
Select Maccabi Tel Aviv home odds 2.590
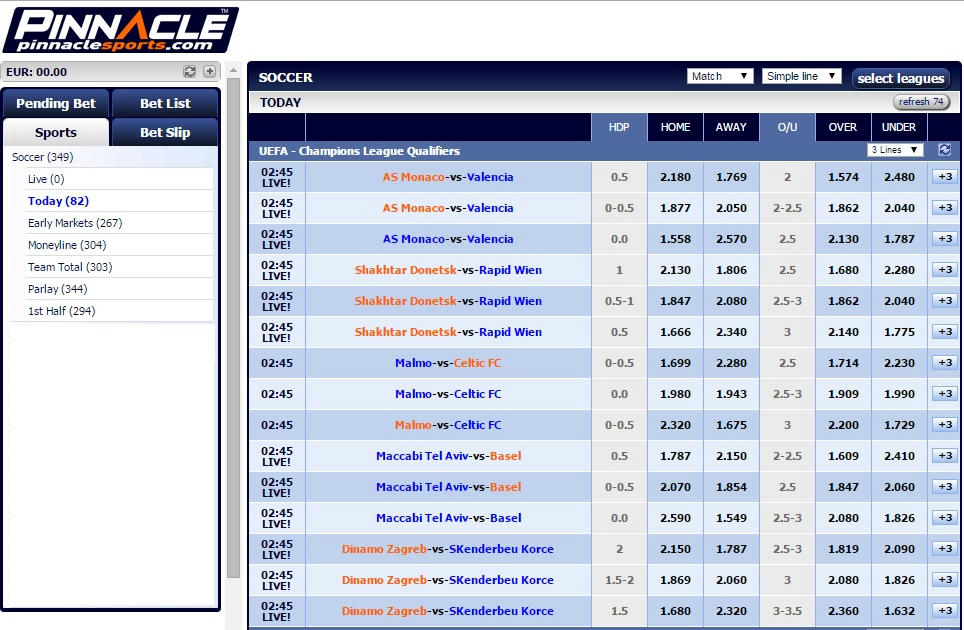point(676,518)
